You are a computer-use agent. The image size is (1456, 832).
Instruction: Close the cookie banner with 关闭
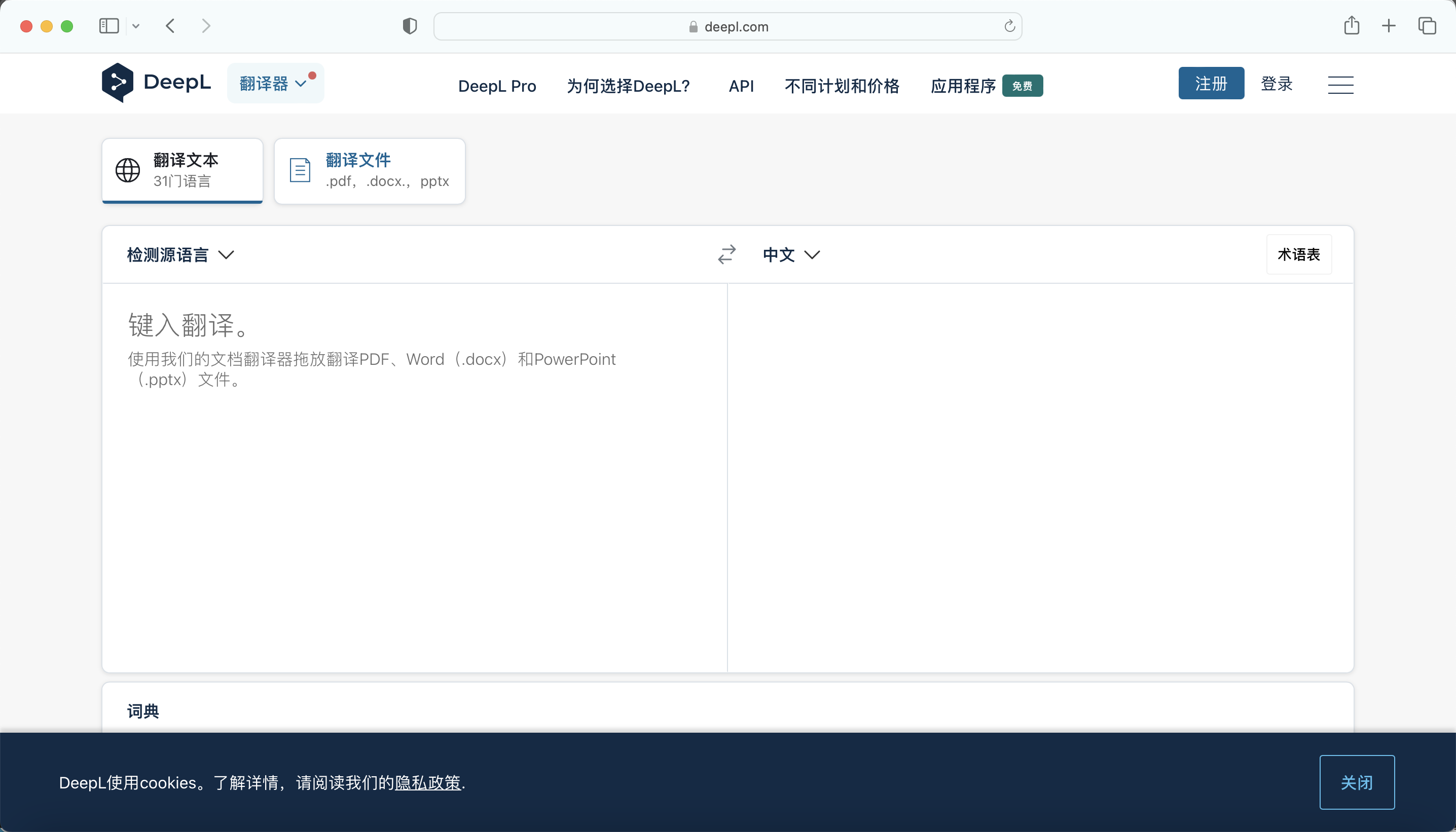click(x=1357, y=782)
